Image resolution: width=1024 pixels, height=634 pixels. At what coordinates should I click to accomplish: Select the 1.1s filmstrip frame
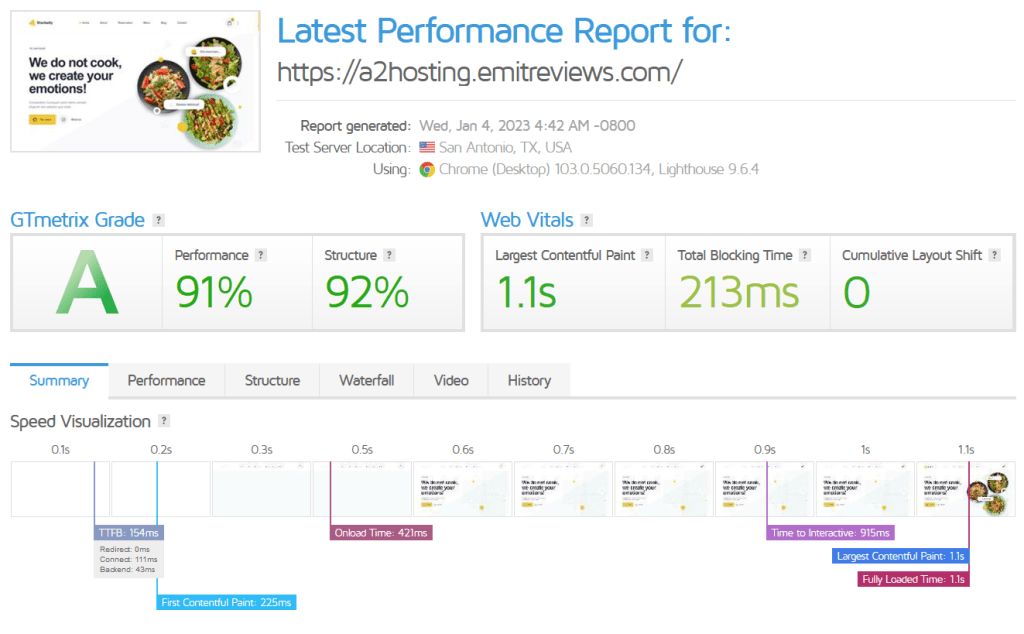[965, 489]
